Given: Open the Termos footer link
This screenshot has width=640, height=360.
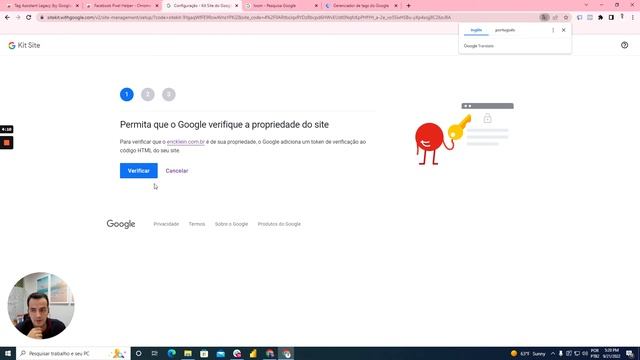Looking at the screenshot, I should 197,224.
